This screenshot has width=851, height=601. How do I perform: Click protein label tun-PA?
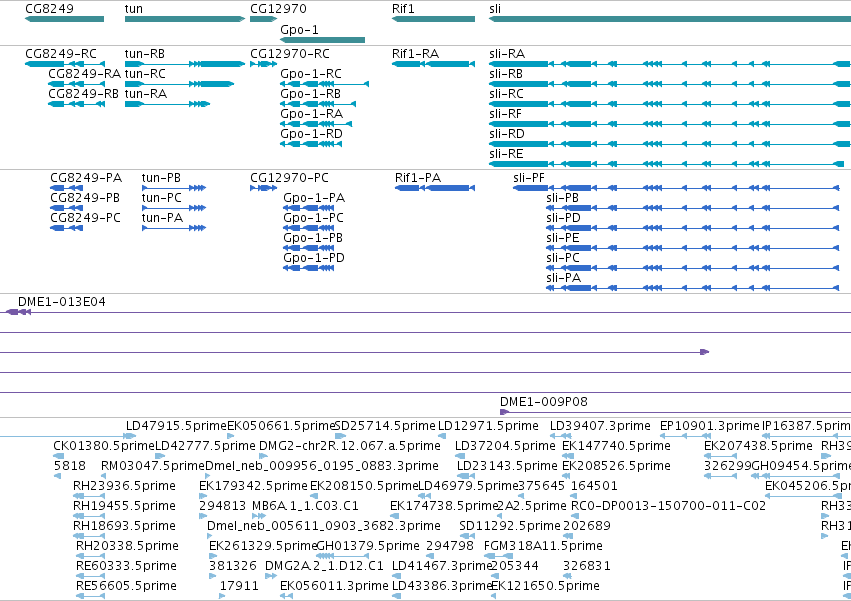[162, 218]
